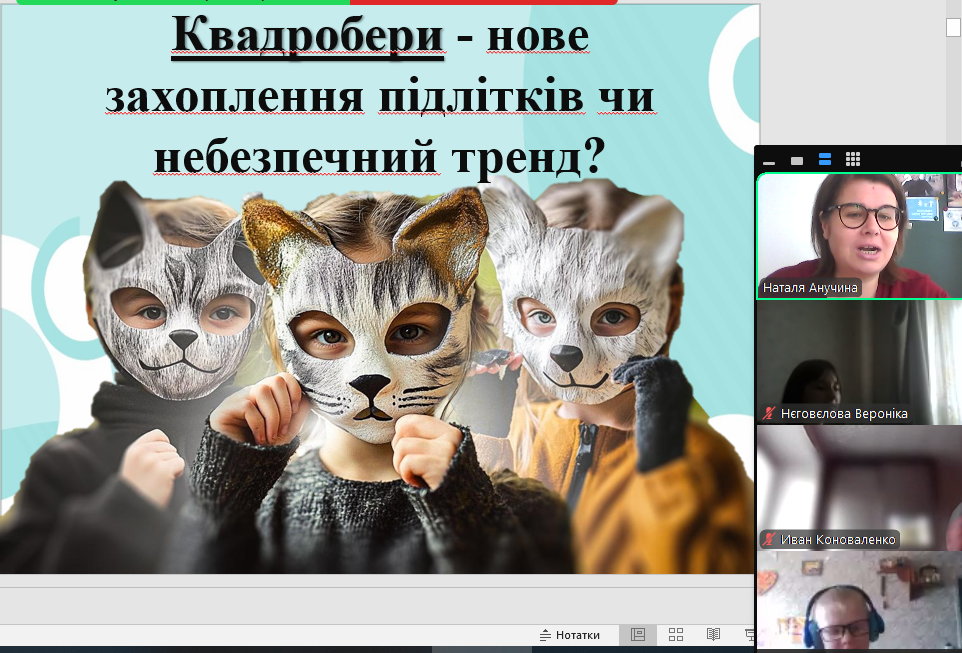
Task: Click Наталя Анучина name label
Action: pos(810,288)
